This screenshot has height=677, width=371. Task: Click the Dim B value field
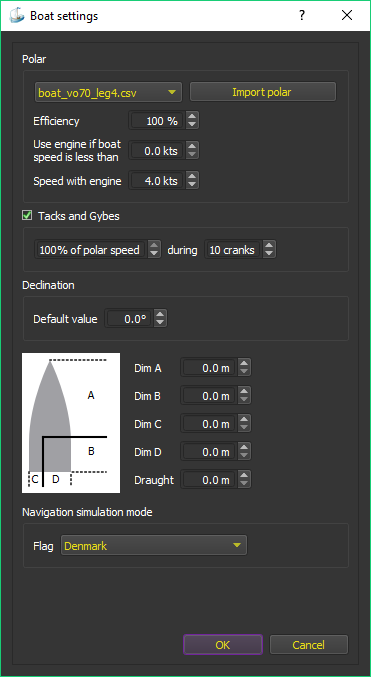click(x=208, y=395)
